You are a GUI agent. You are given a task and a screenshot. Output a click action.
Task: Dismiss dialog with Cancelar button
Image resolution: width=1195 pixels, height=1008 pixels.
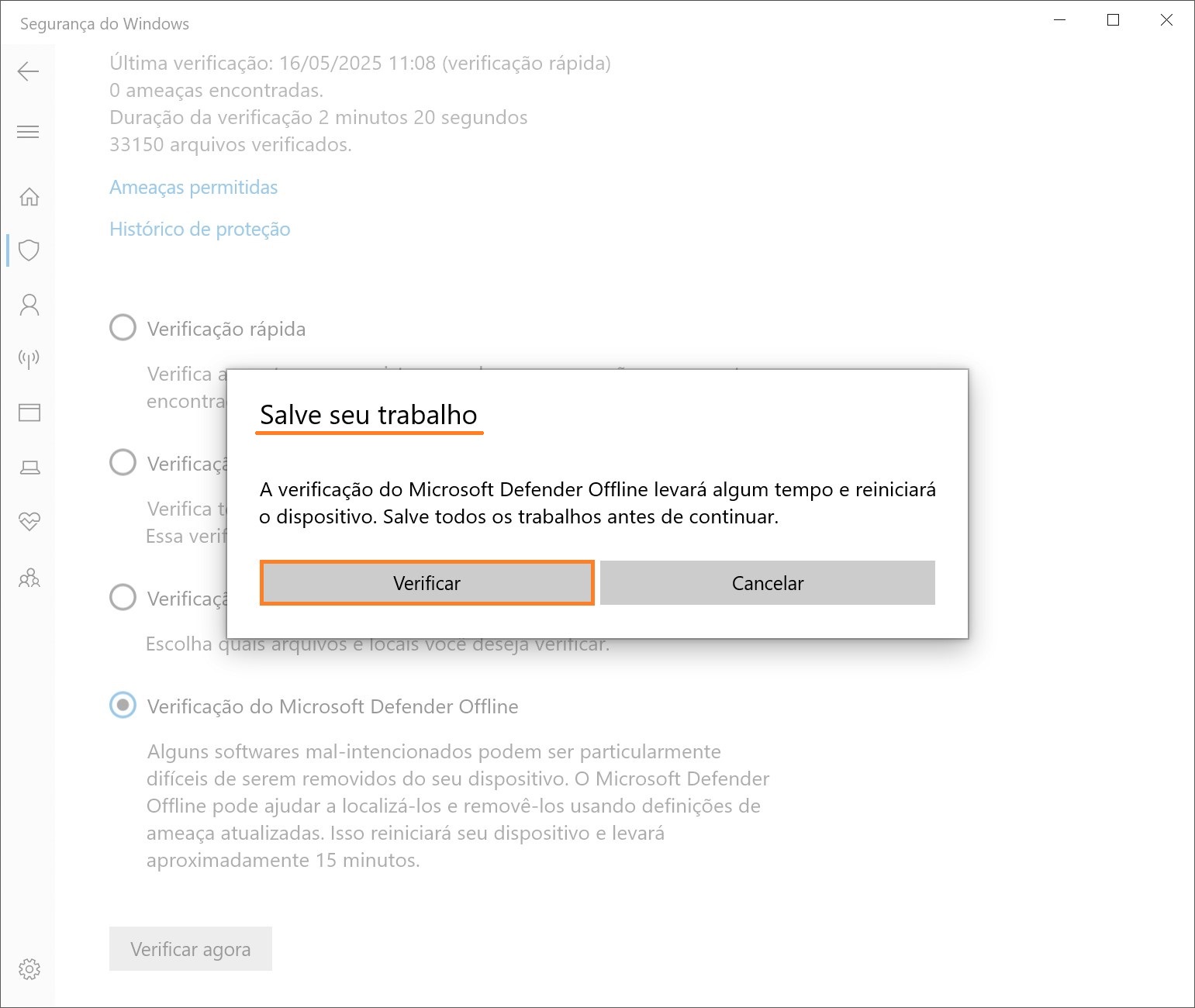[768, 583]
